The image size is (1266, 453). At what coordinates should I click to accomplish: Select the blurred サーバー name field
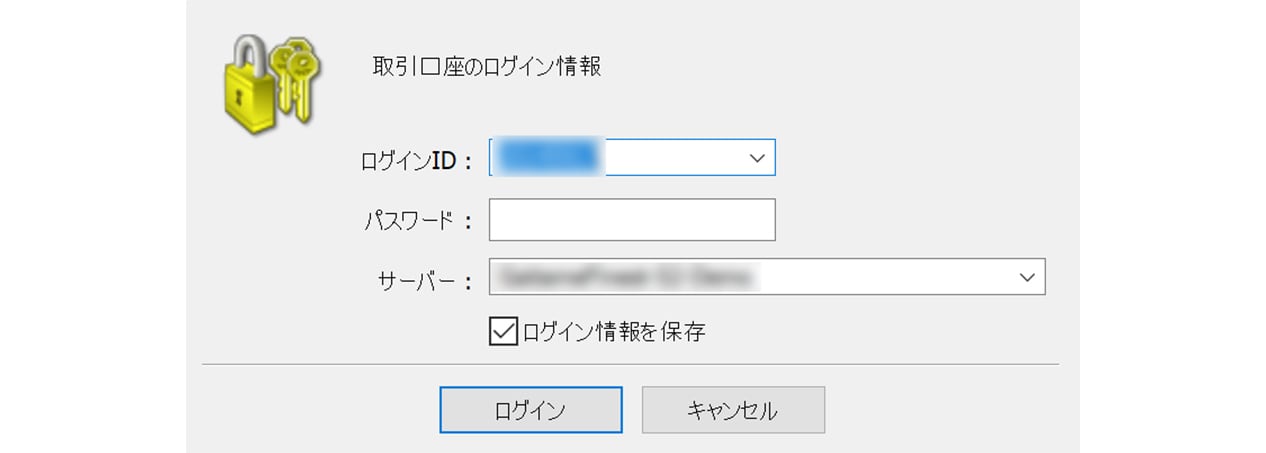tap(750, 277)
